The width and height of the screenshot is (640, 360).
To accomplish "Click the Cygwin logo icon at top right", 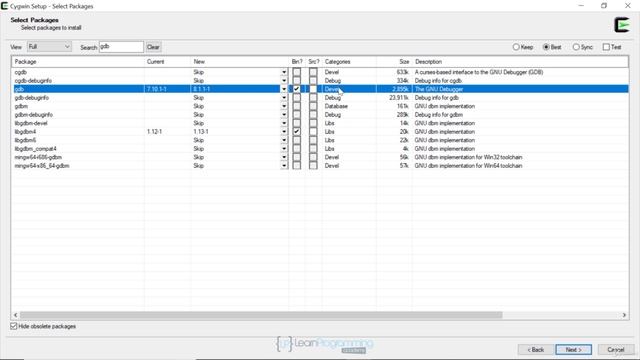I will [x=622, y=25].
